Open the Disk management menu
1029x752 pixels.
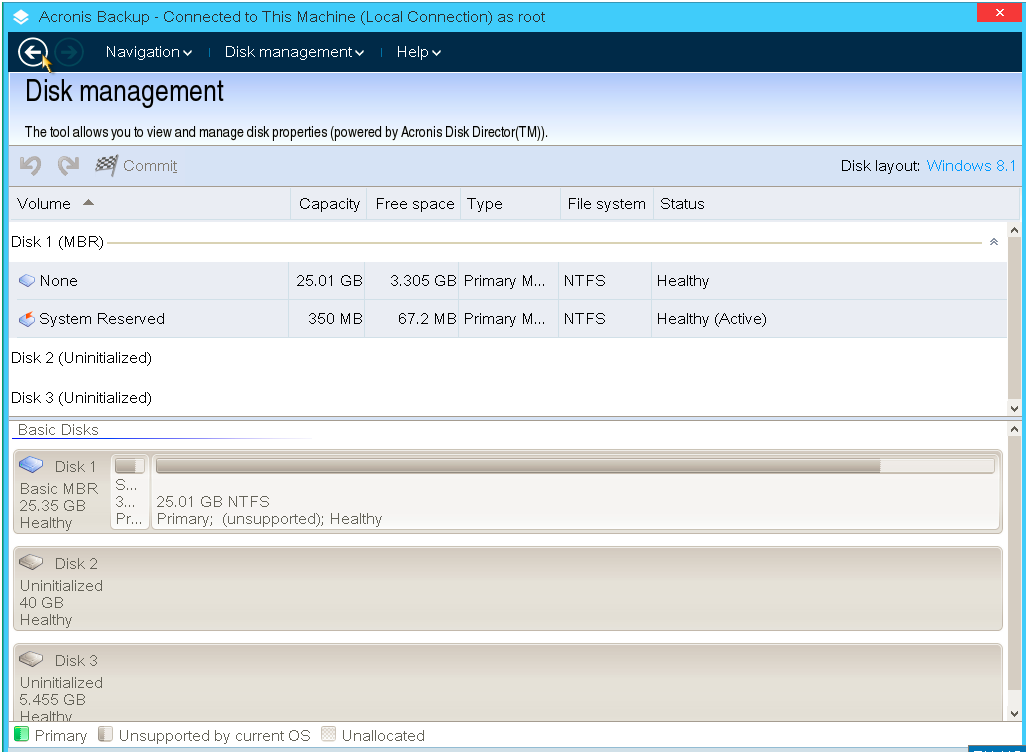pyautogui.click(x=294, y=52)
